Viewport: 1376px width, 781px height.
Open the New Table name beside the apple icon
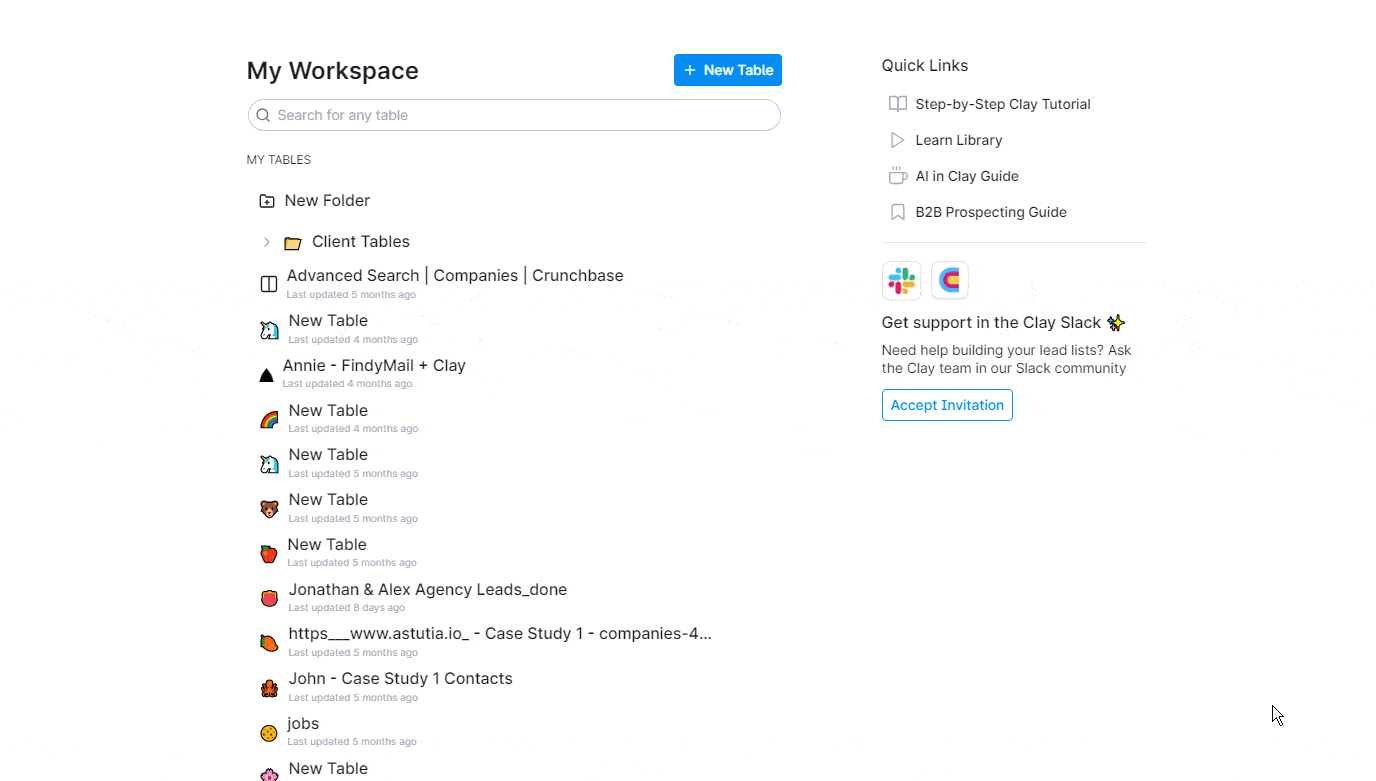[327, 545]
